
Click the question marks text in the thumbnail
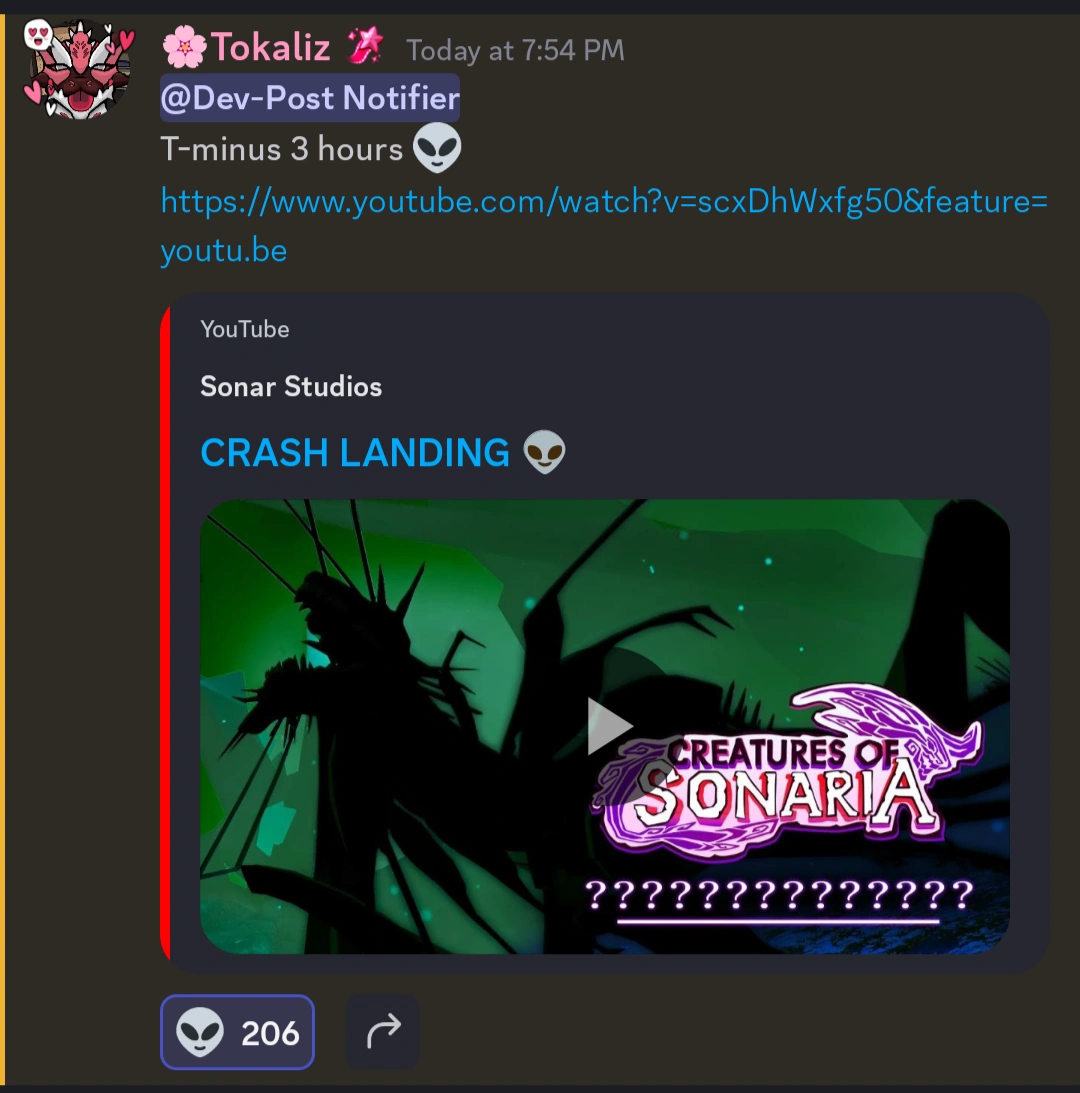click(x=778, y=896)
